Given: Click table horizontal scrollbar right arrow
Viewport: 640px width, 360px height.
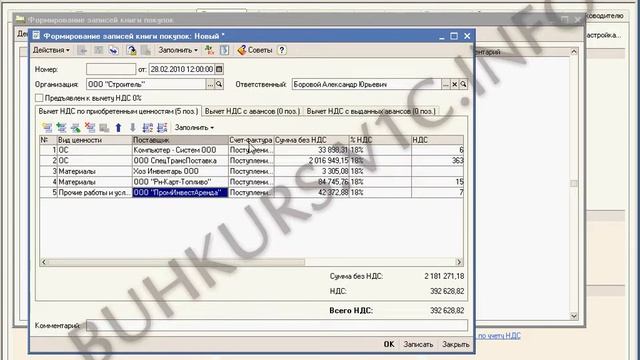Looking at the screenshot, I should (459, 262).
